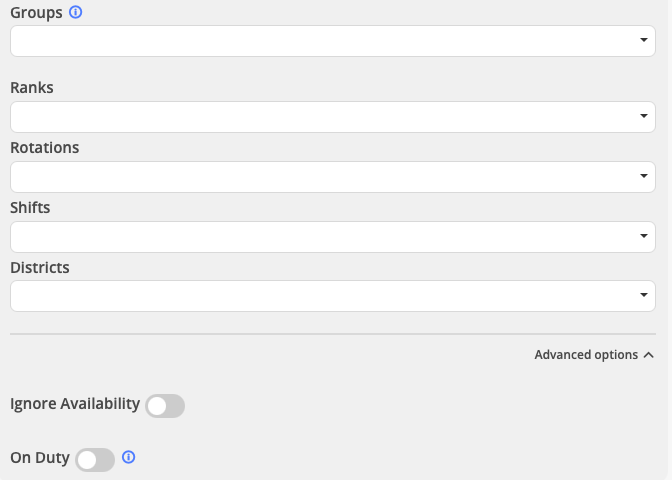Click the Groups field label
The image size is (672, 480).
pyautogui.click(x=36, y=13)
